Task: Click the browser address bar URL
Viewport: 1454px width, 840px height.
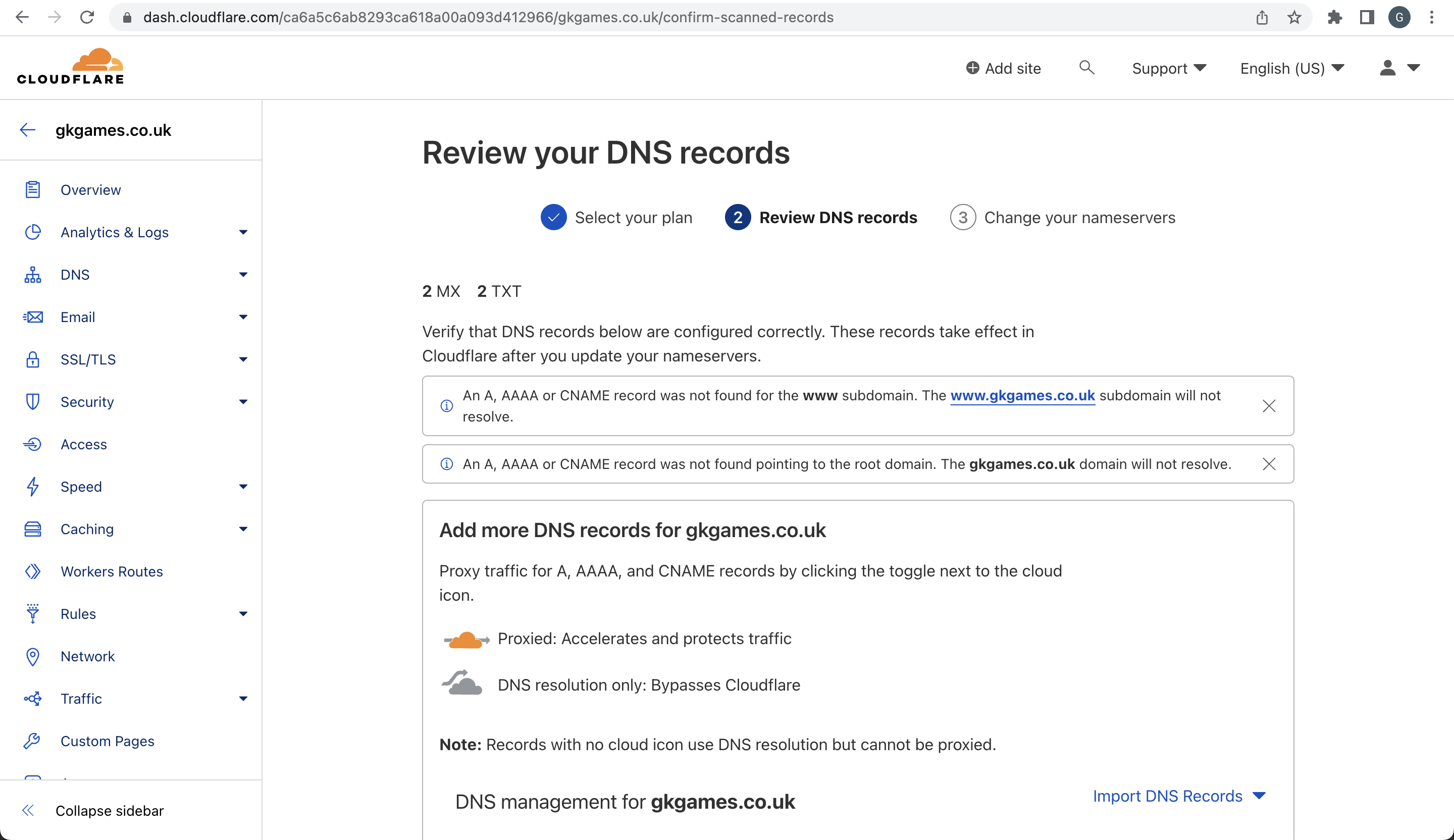Action: (488, 17)
